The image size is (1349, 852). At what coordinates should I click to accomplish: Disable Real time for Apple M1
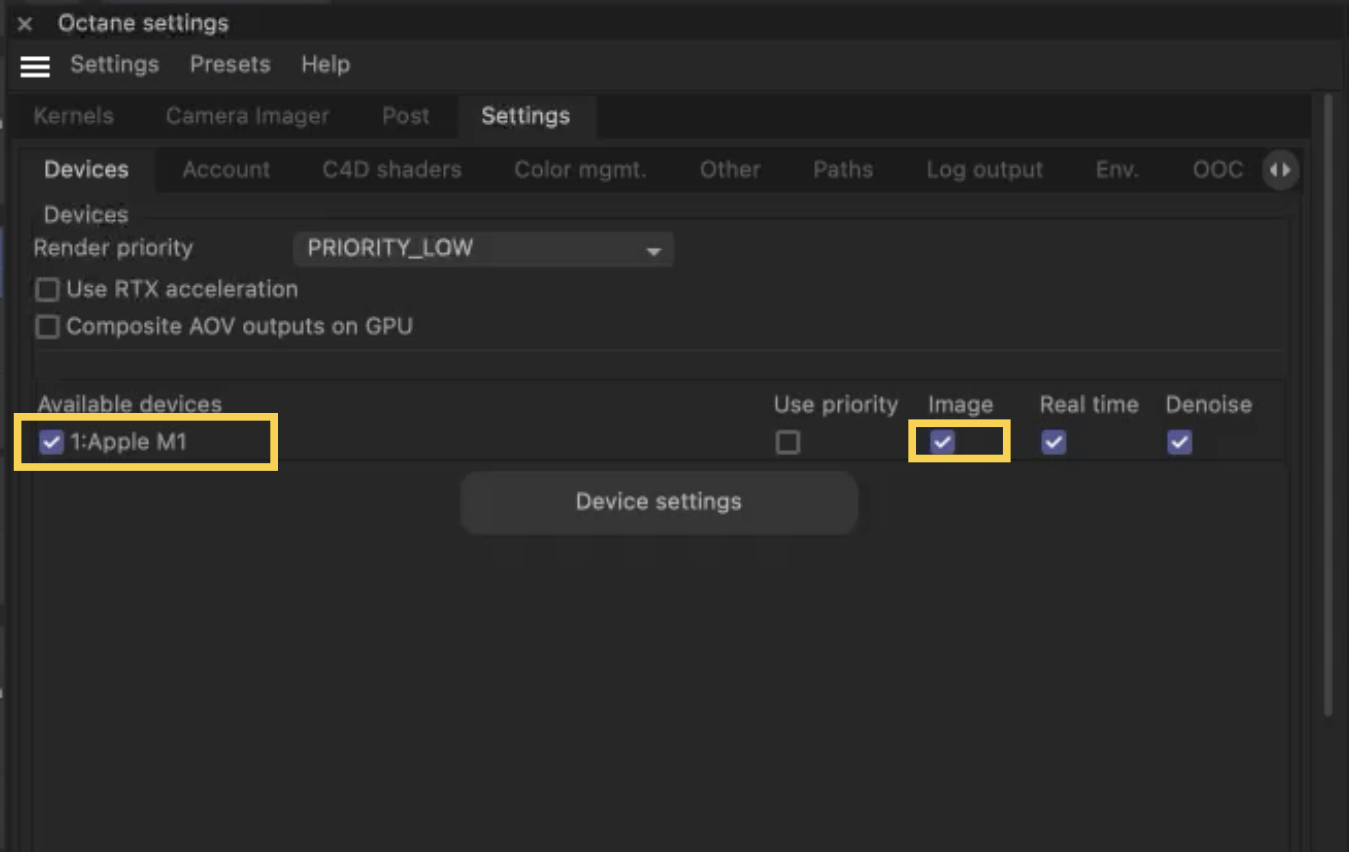point(1053,442)
